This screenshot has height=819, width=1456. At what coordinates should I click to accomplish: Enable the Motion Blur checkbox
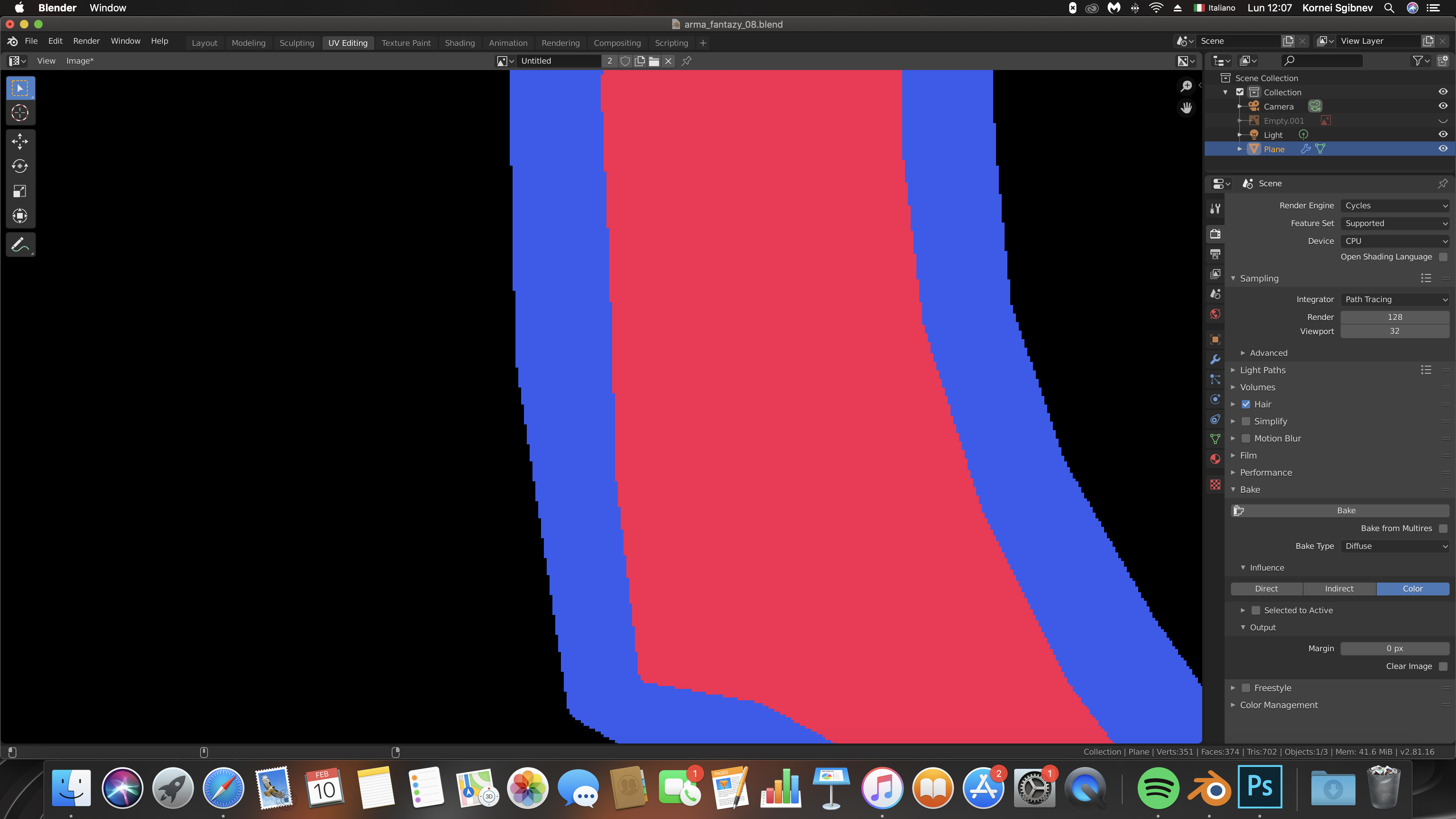pos(1246,438)
